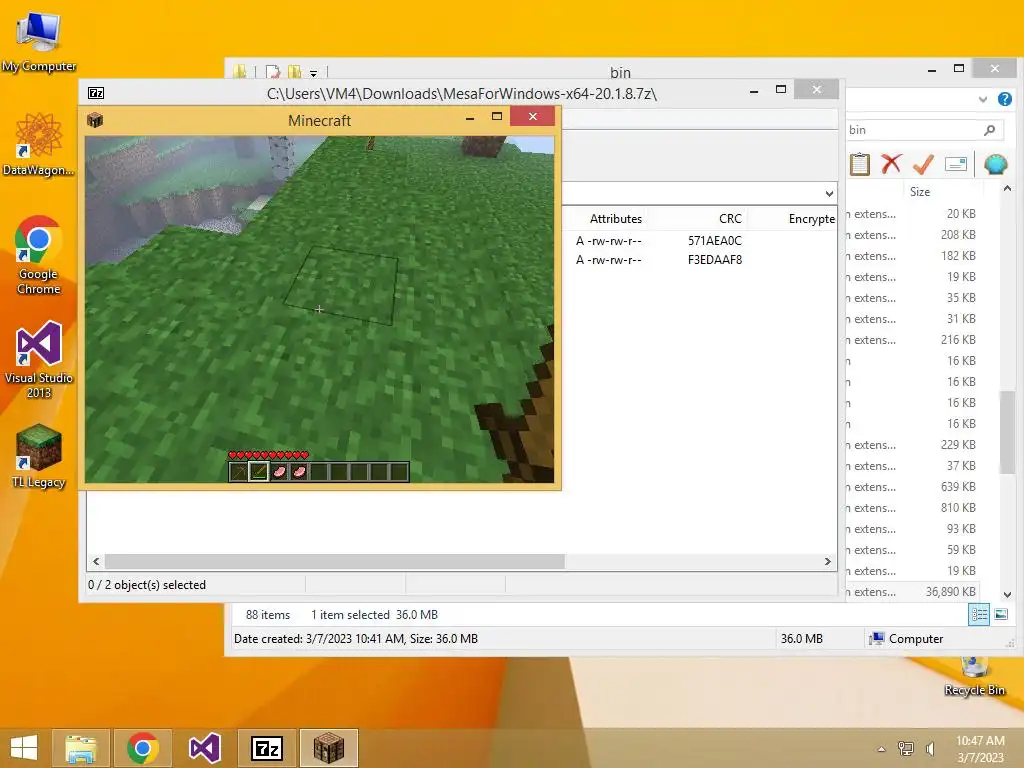The image size is (1024, 768).
Task: Show hidden tray icons arrow
Action: [882, 749]
